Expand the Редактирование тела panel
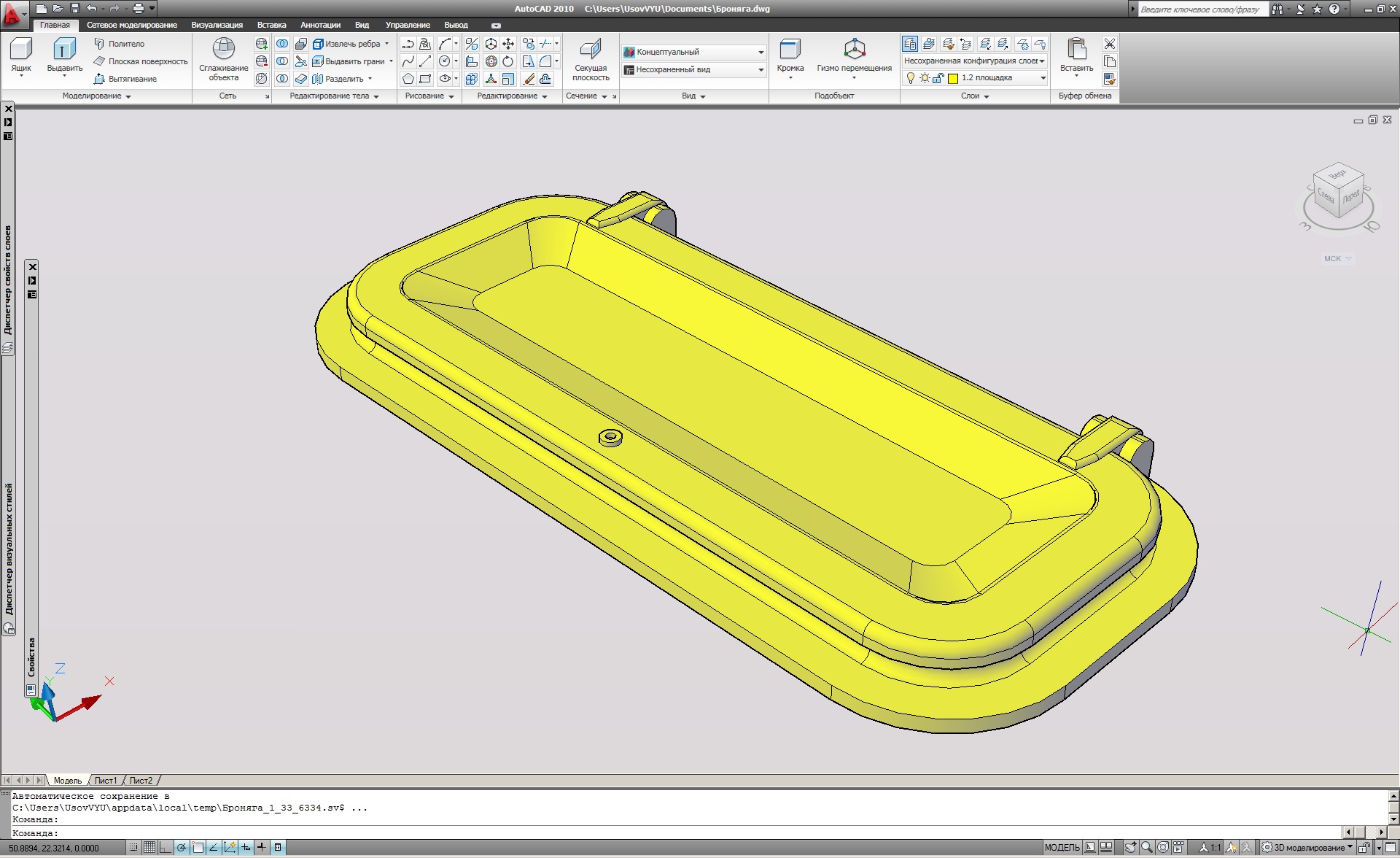This screenshot has height=858, width=1400. point(334,96)
